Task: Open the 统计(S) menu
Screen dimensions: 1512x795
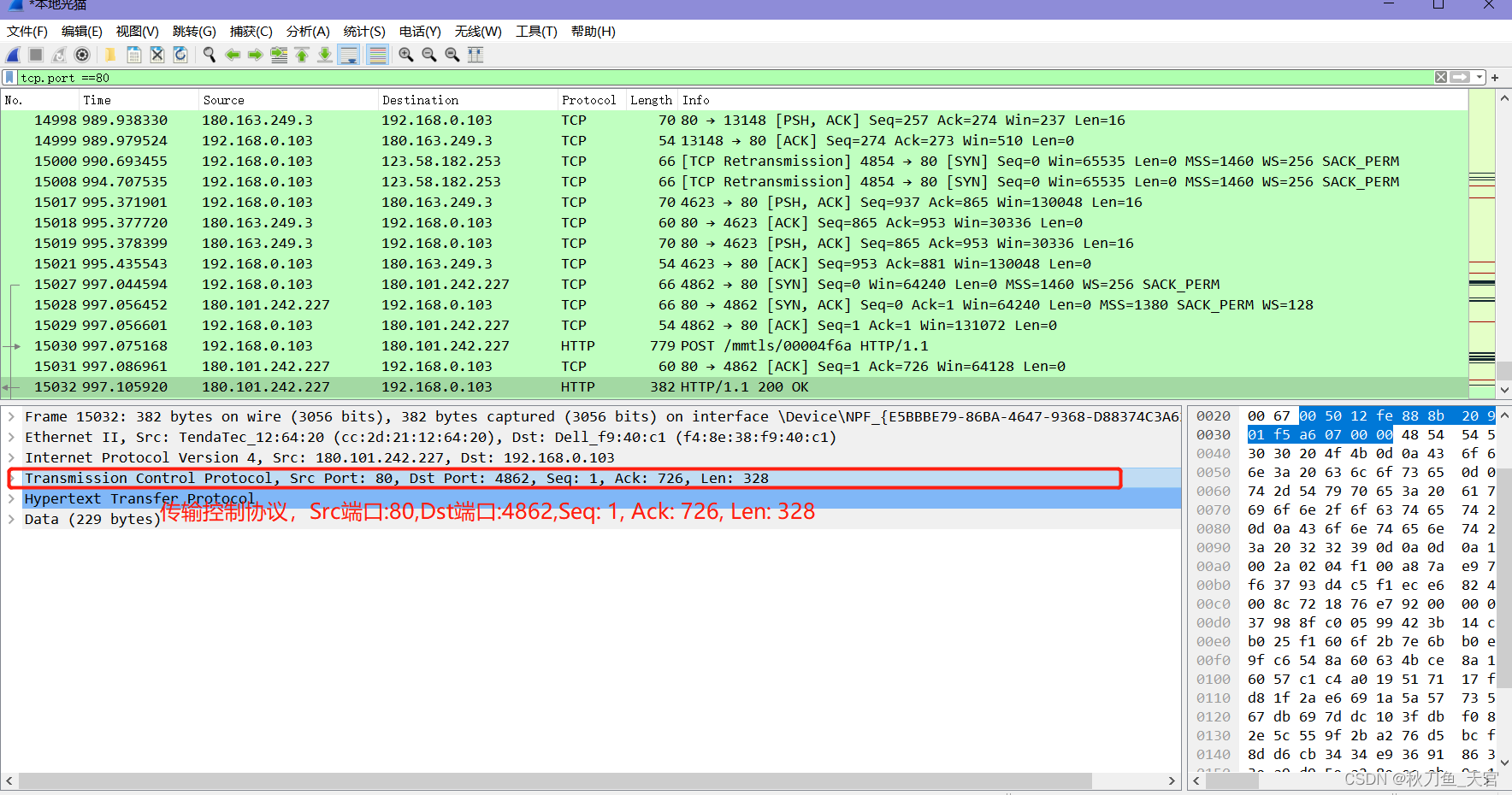Action: coord(364,32)
